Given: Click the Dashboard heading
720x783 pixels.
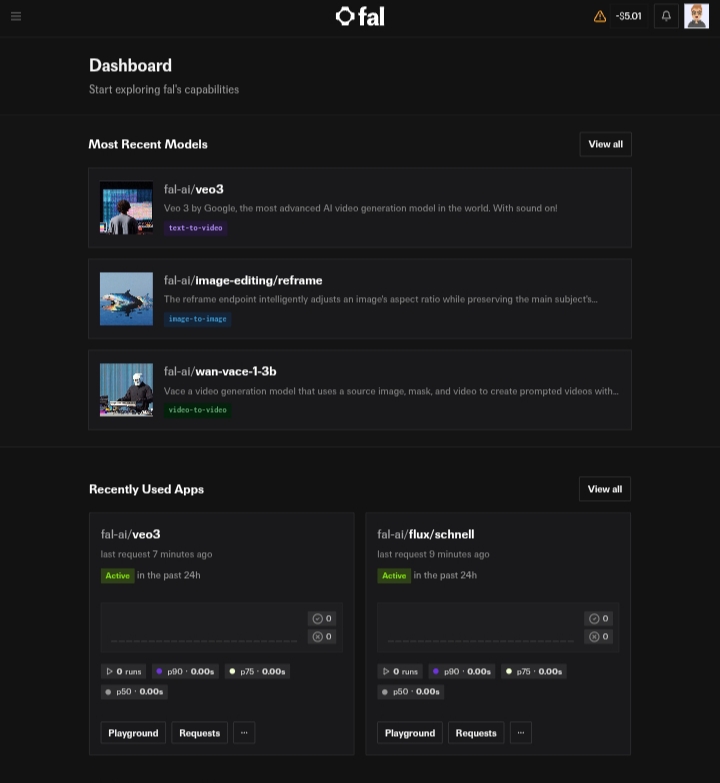Looking at the screenshot, I should 130,65.
